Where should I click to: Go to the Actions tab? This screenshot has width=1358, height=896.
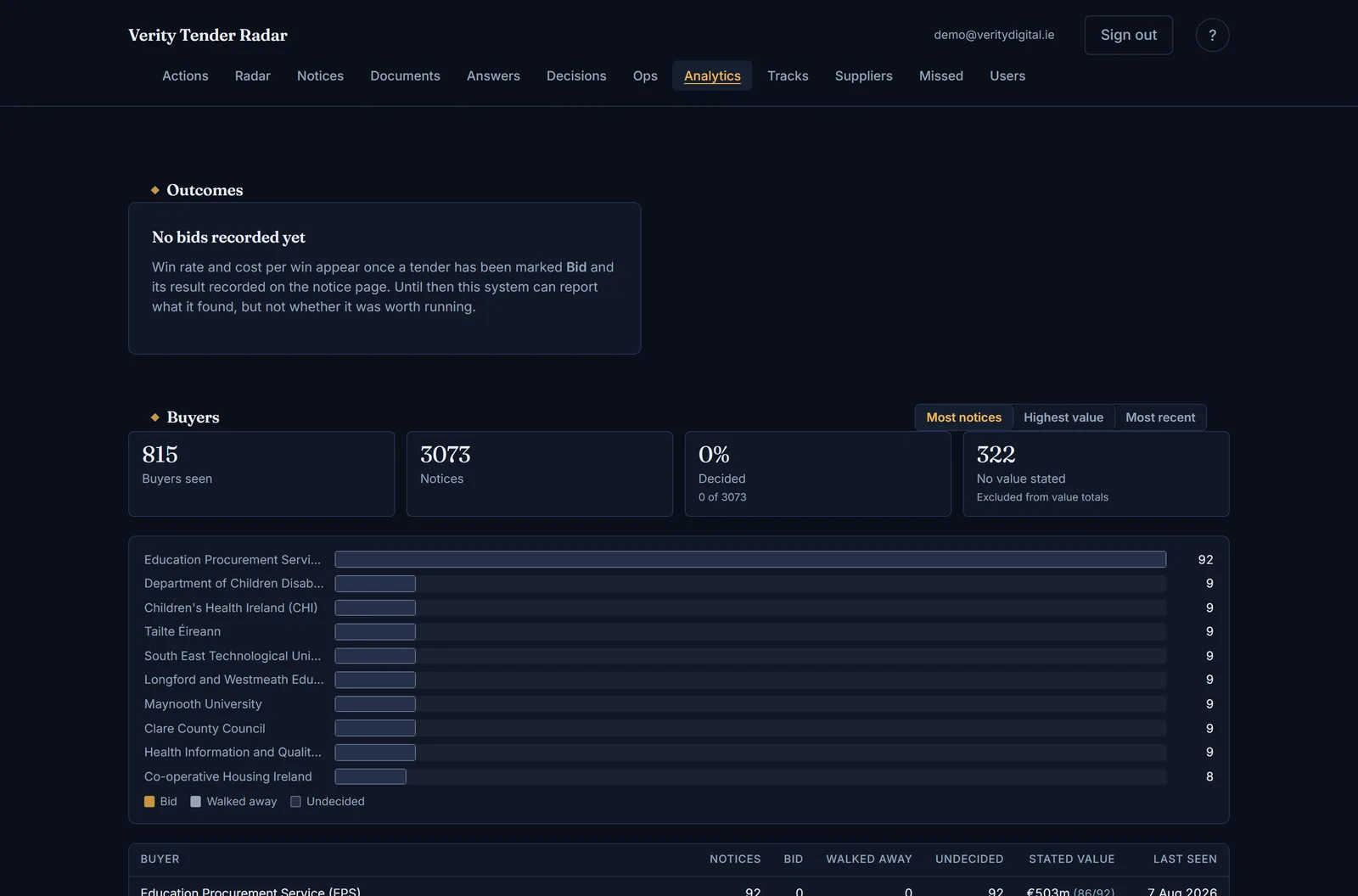click(185, 76)
